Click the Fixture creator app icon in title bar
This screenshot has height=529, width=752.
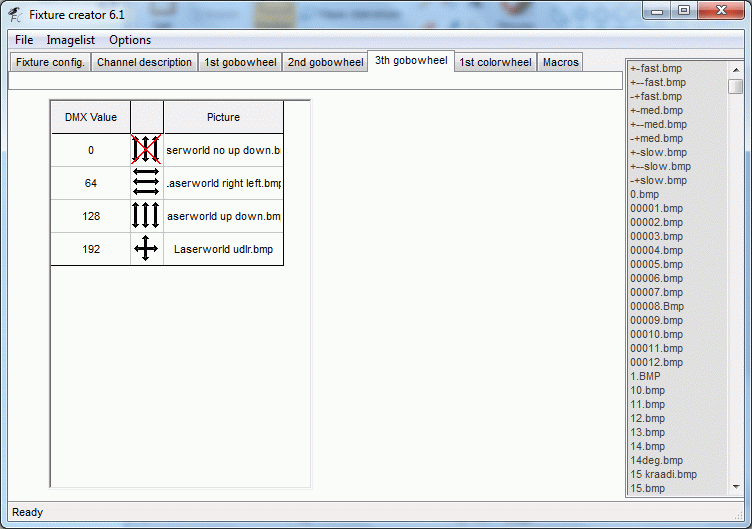(x=15, y=15)
